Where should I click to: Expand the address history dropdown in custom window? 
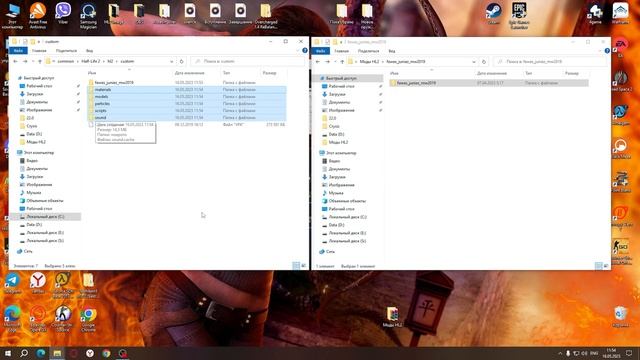[x=171, y=61]
